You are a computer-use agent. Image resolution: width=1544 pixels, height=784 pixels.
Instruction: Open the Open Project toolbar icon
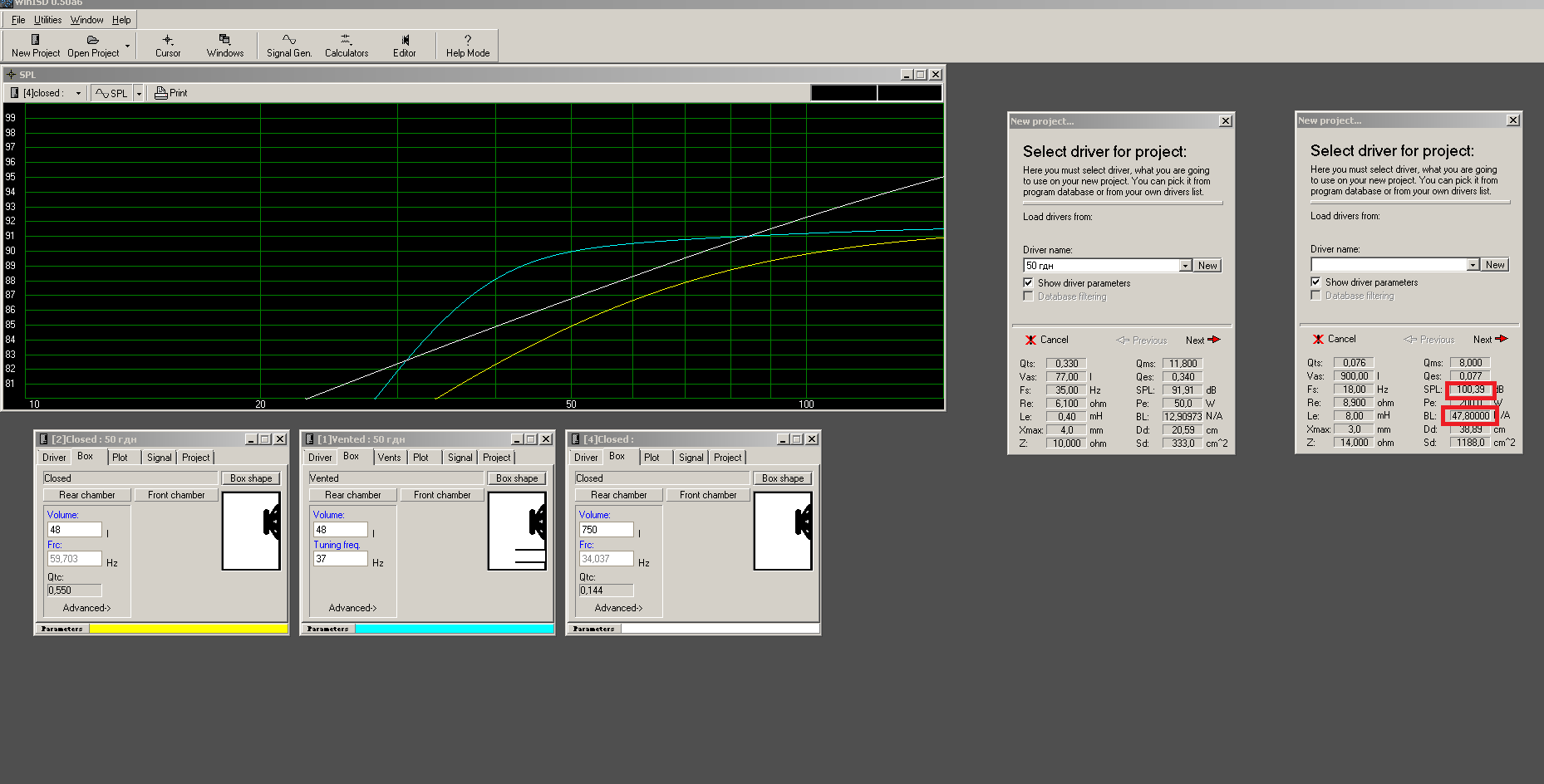tap(93, 40)
